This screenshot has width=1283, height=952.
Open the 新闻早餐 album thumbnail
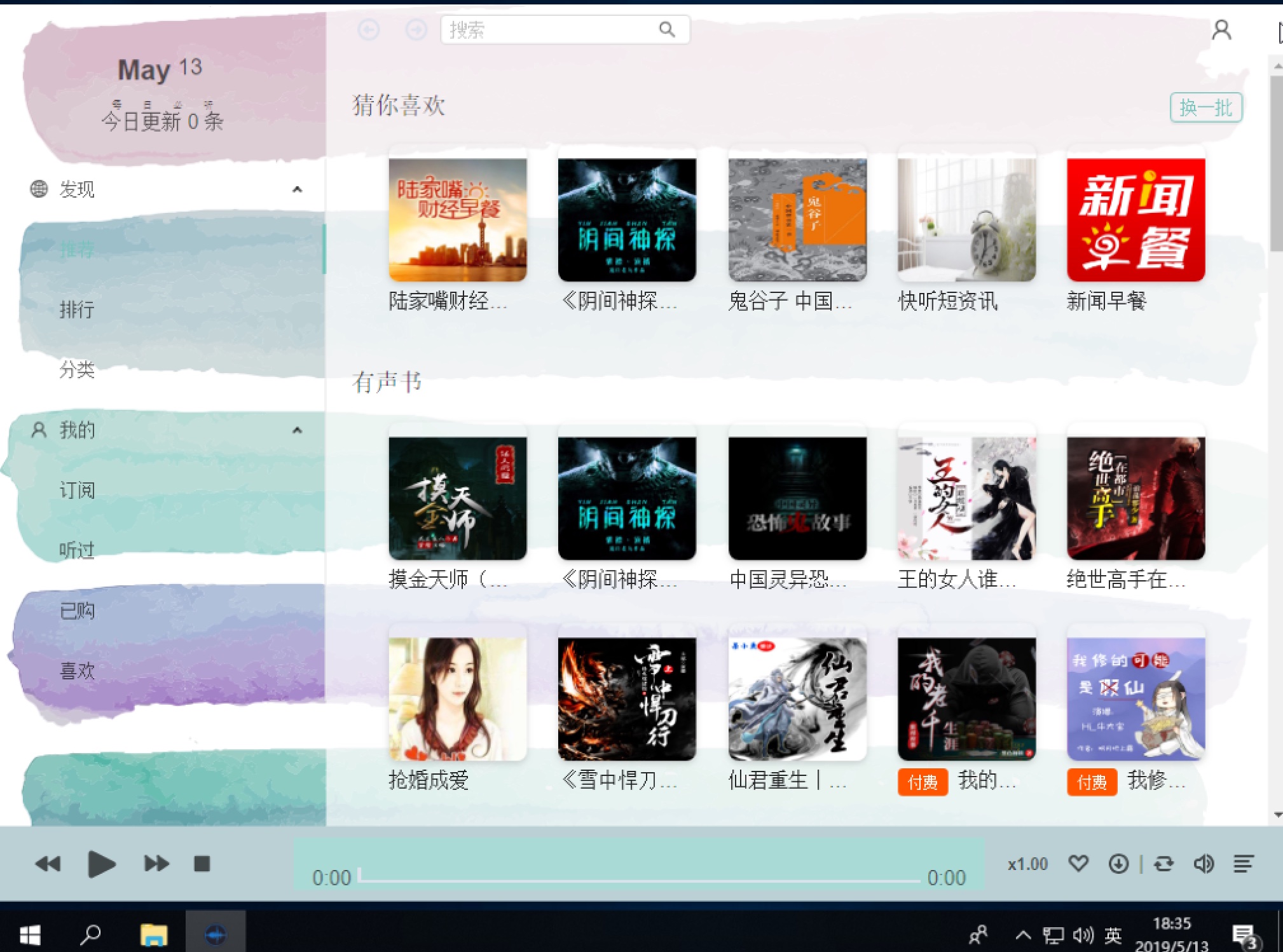pos(1135,220)
